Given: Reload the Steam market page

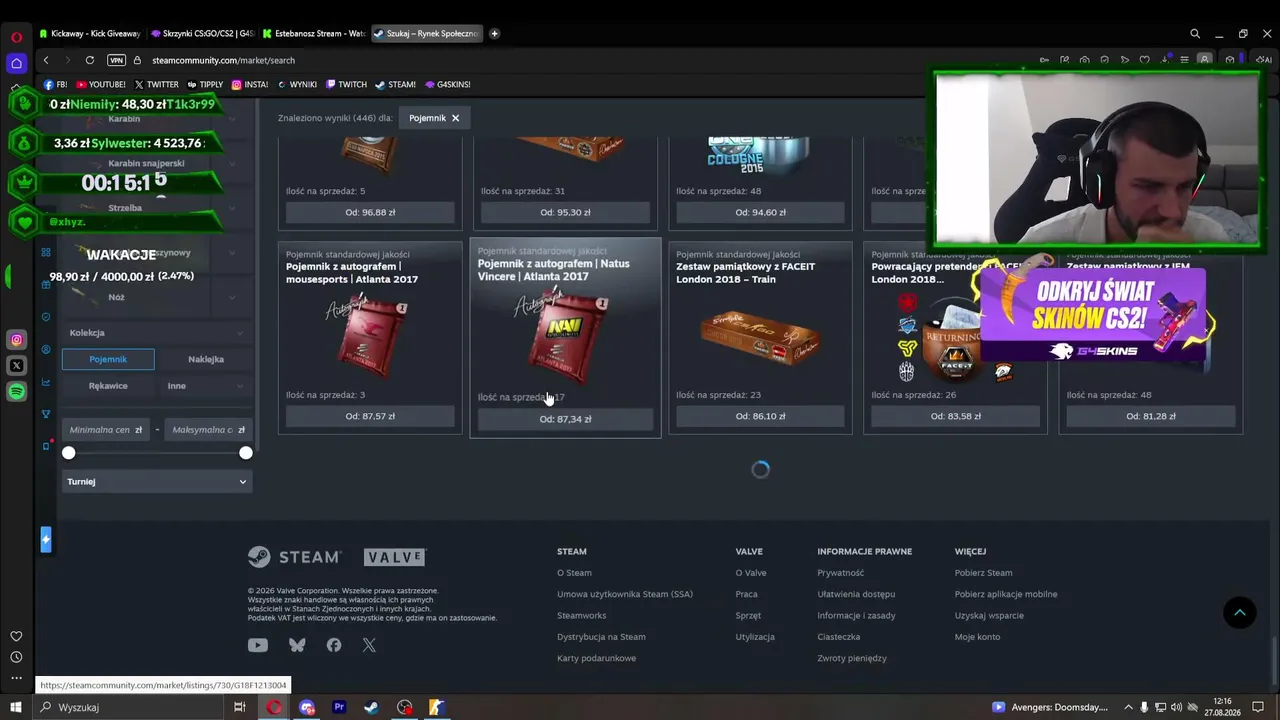Looking at the screenshot, I should click(x=90, y=60).
